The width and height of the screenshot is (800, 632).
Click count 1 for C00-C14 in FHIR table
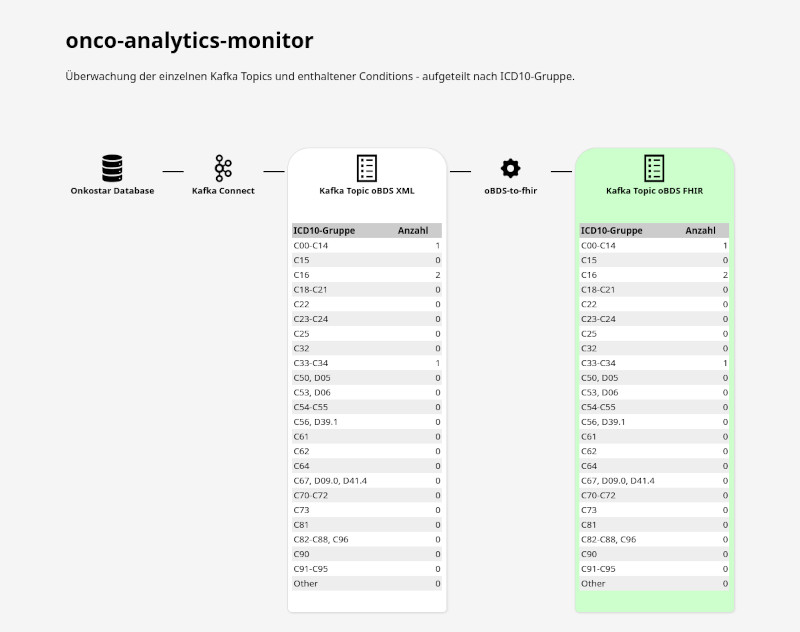pos(725,245)
